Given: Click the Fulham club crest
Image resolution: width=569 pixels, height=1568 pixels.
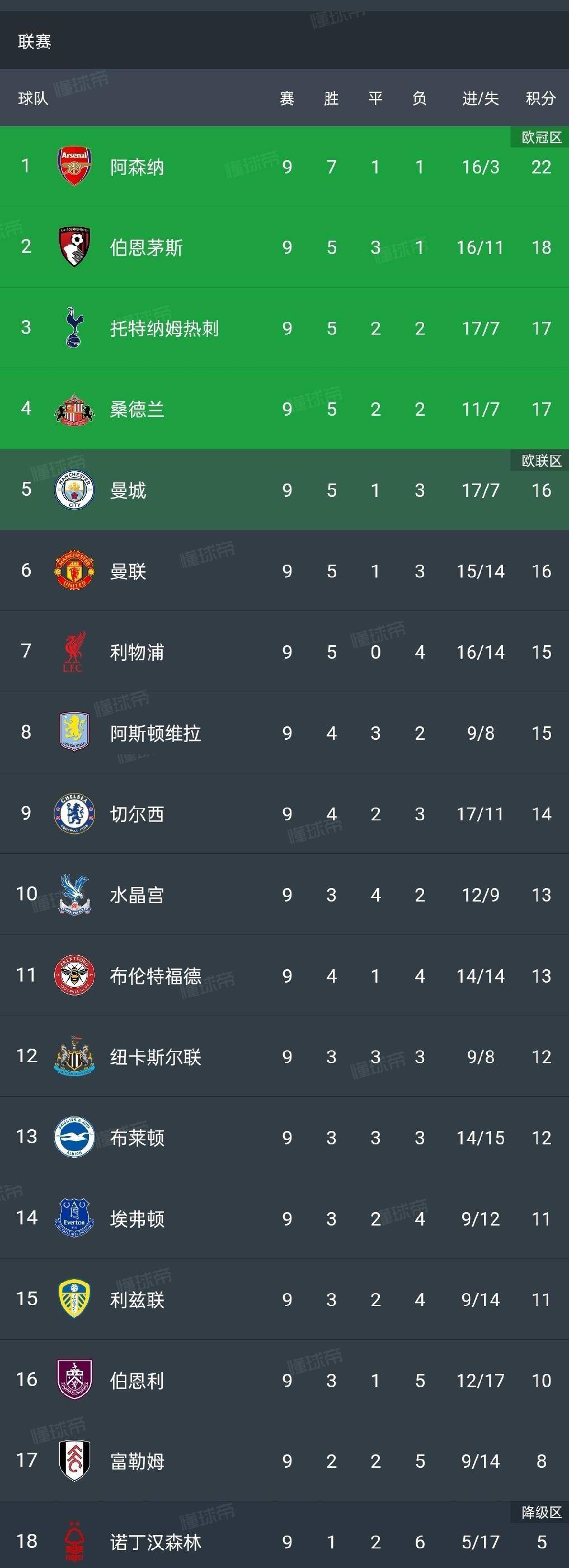Looking at the screenshot, I should (x=74, y=1461).
